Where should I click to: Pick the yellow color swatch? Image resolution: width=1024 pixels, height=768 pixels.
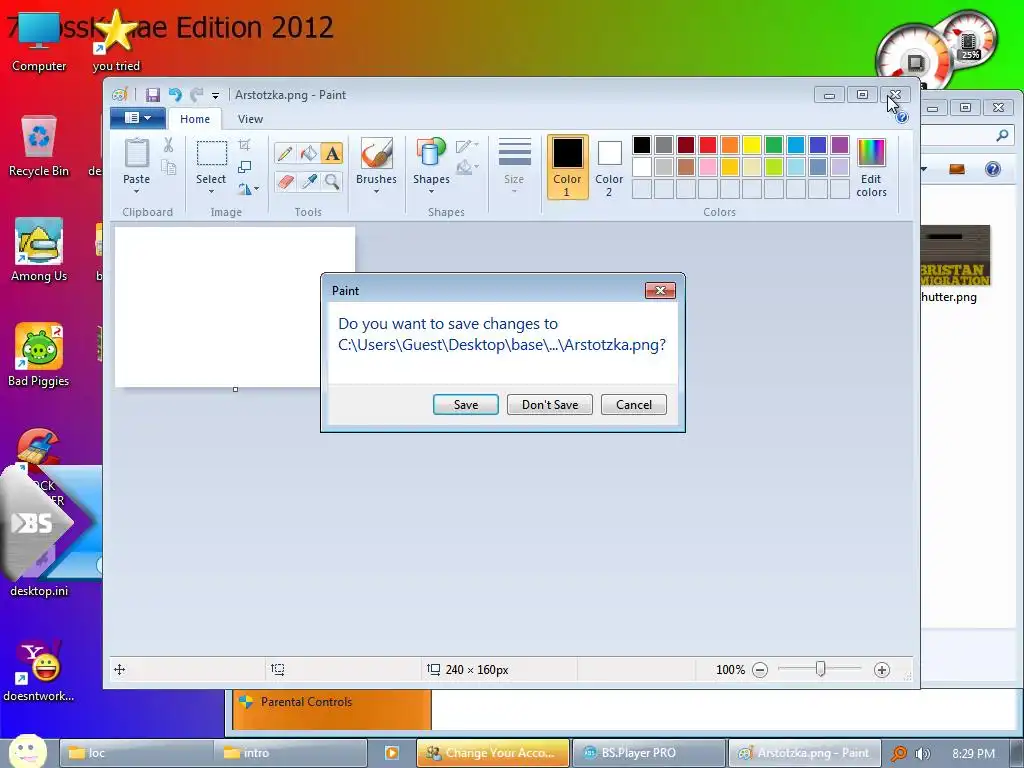click(752, 145)
